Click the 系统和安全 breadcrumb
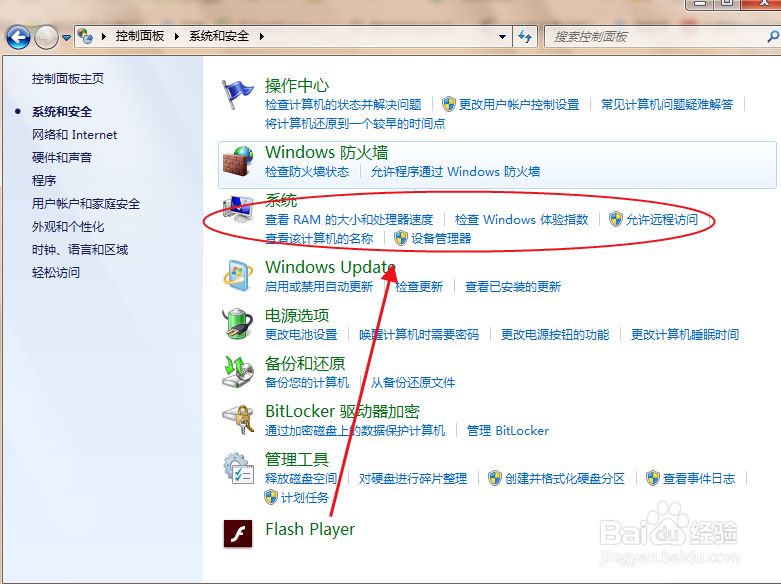The image size is (781, 584). click(219, 36)
